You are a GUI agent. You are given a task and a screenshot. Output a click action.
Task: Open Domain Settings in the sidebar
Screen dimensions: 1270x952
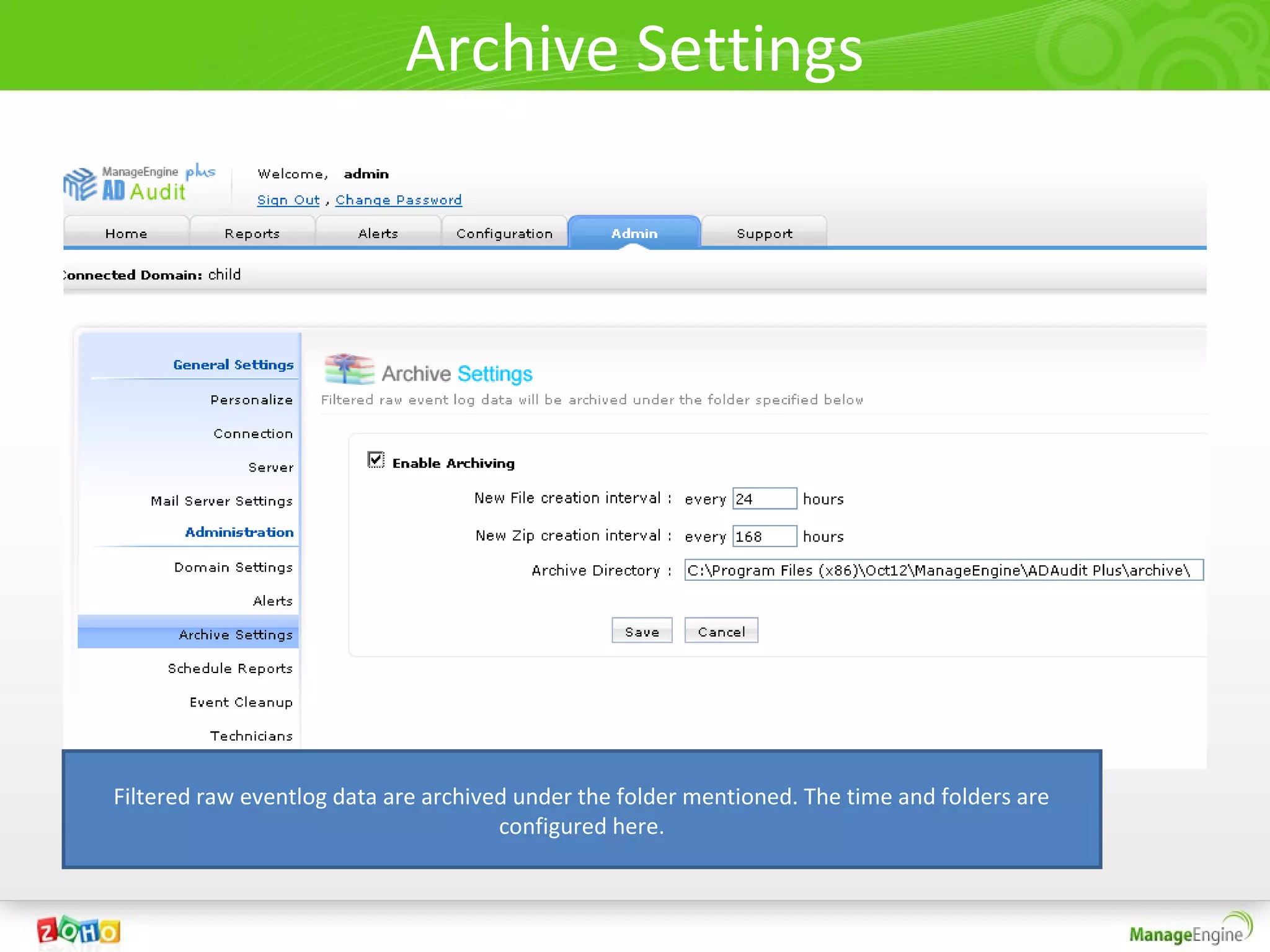click(233, 568)
